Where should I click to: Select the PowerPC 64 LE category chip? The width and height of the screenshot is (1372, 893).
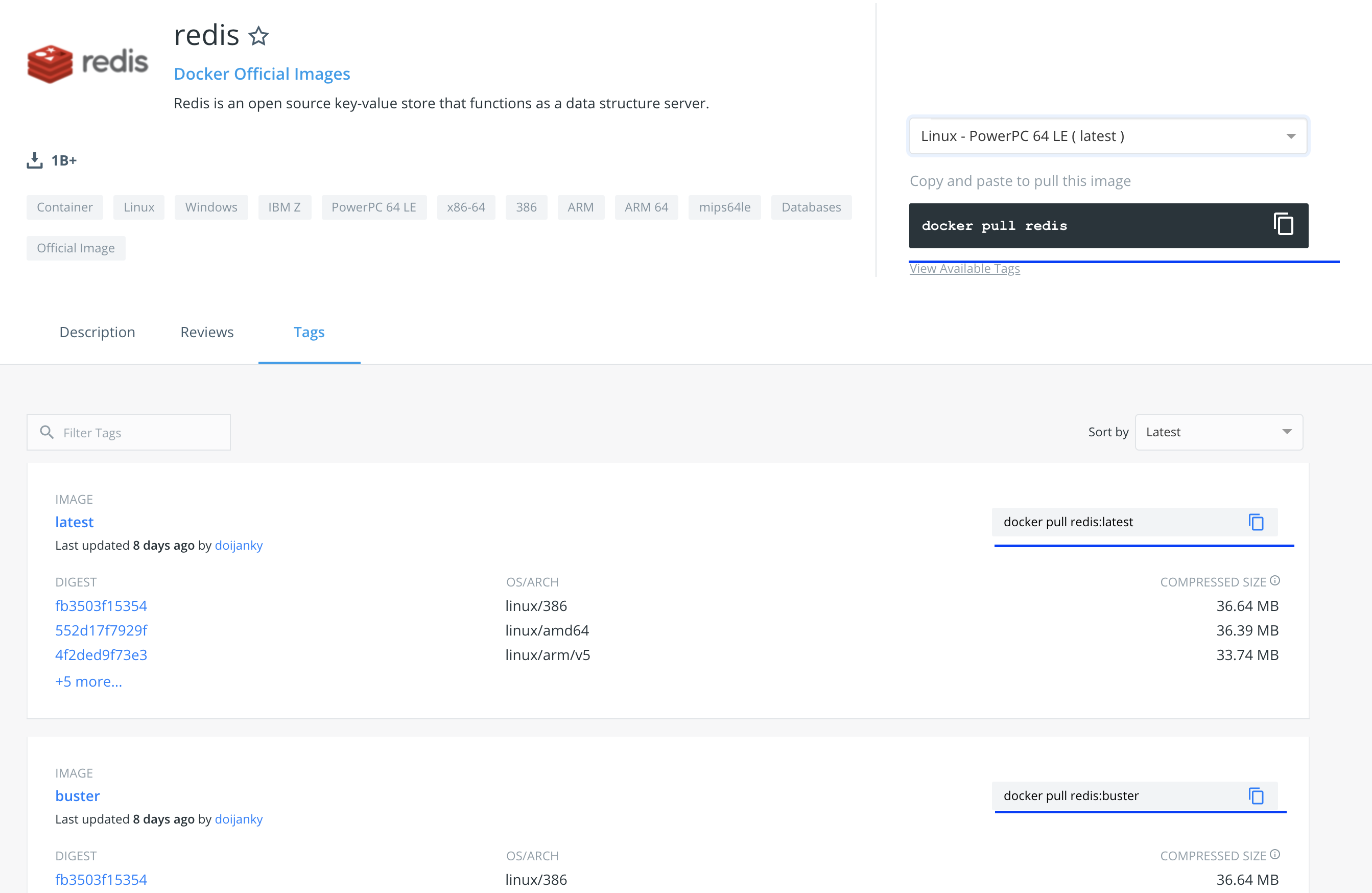[373, 207]
